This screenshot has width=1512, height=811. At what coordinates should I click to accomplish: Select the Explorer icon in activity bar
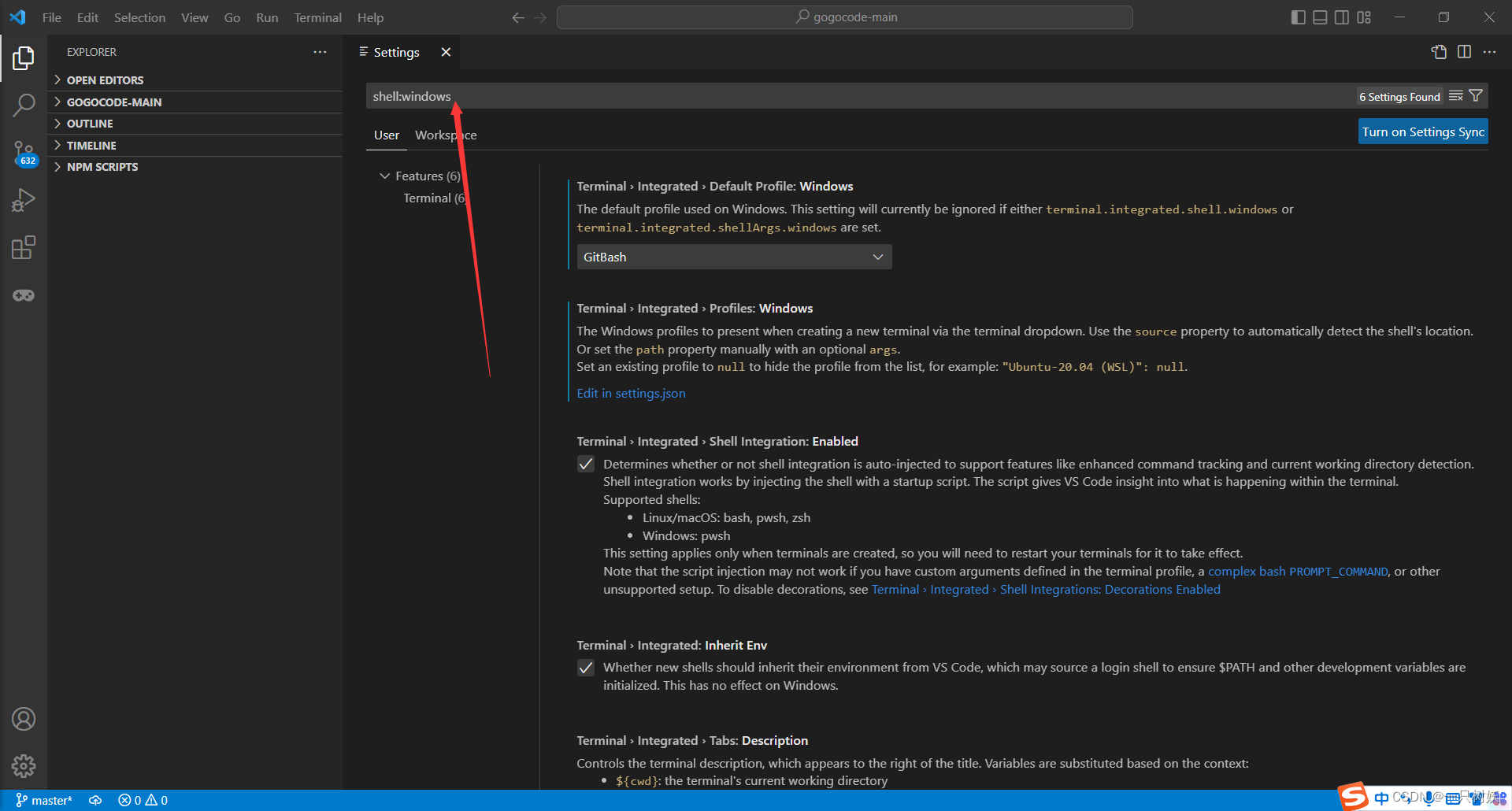(24, 57)
